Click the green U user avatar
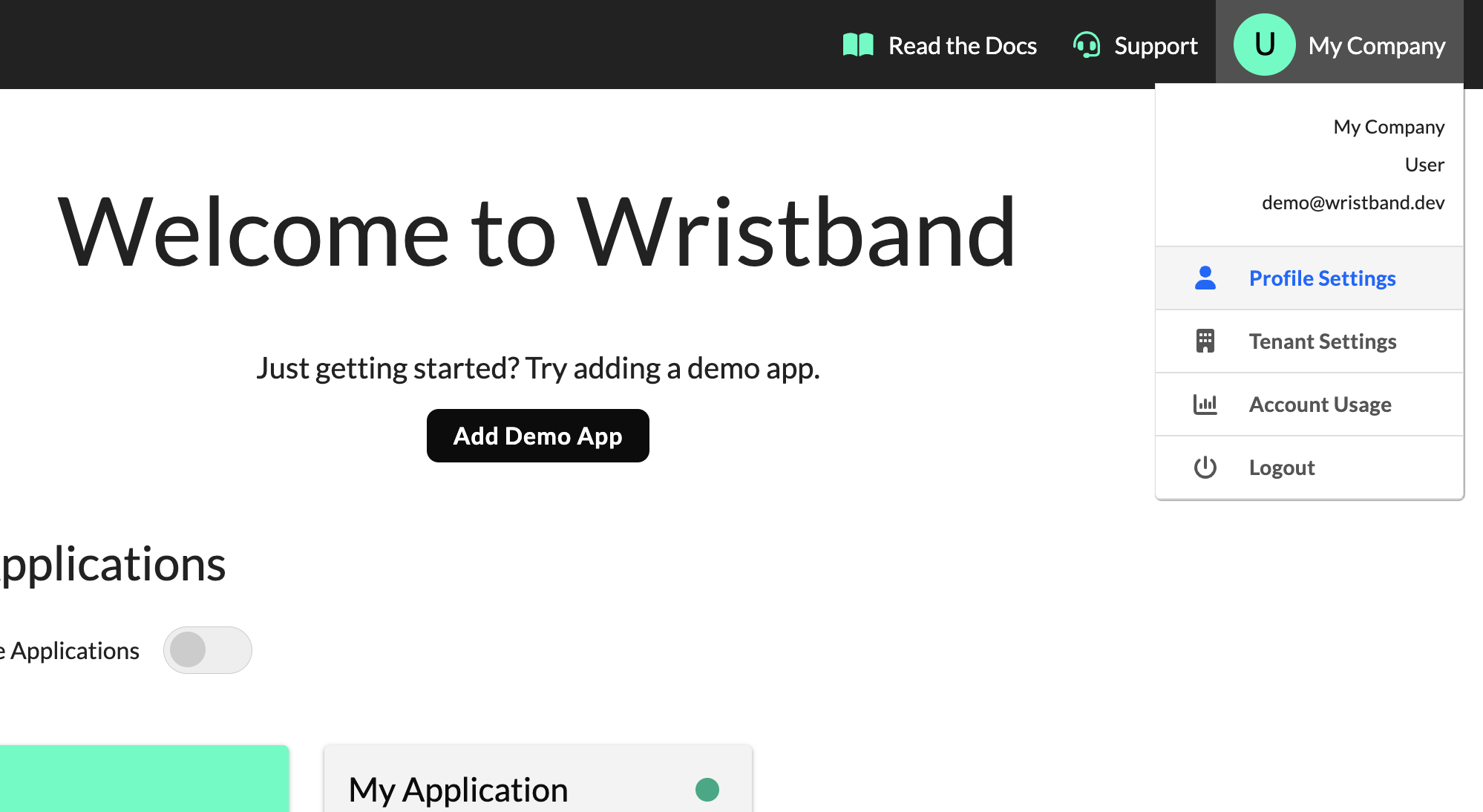Viewport: 1483px width, 812px height. pos(1265,45)
